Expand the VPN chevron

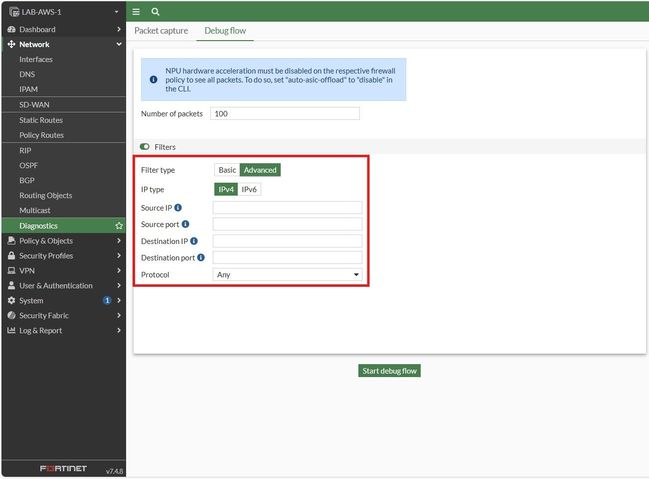pyautogui.click(x=119, y=270)
